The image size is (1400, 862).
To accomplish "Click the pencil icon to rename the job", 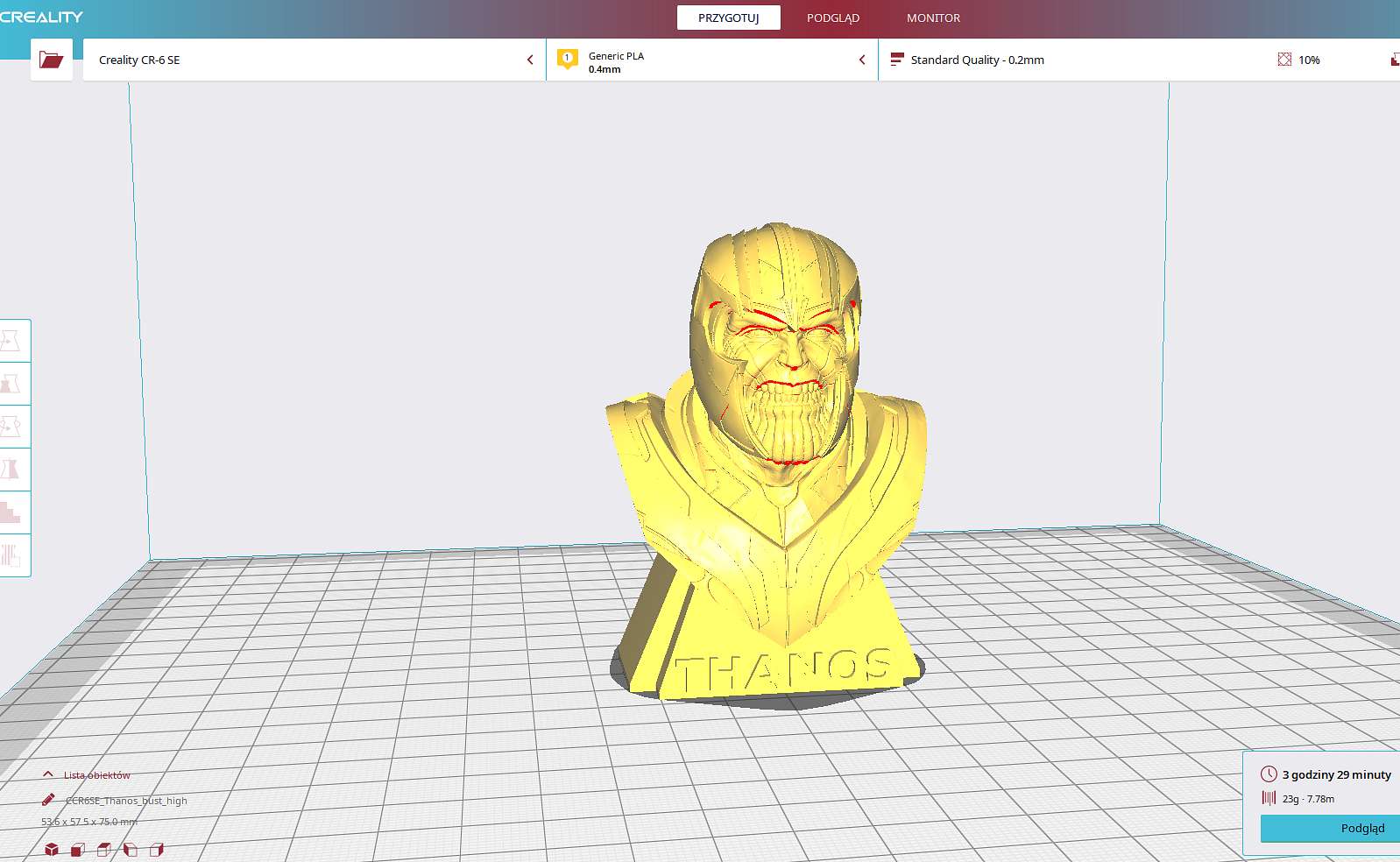I will 48,800.
